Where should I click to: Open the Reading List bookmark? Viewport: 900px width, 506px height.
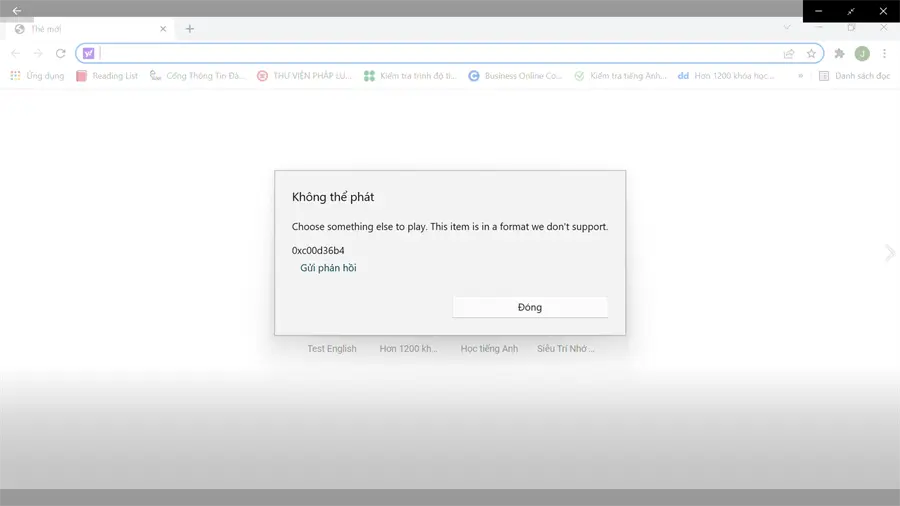coord(107,76)
